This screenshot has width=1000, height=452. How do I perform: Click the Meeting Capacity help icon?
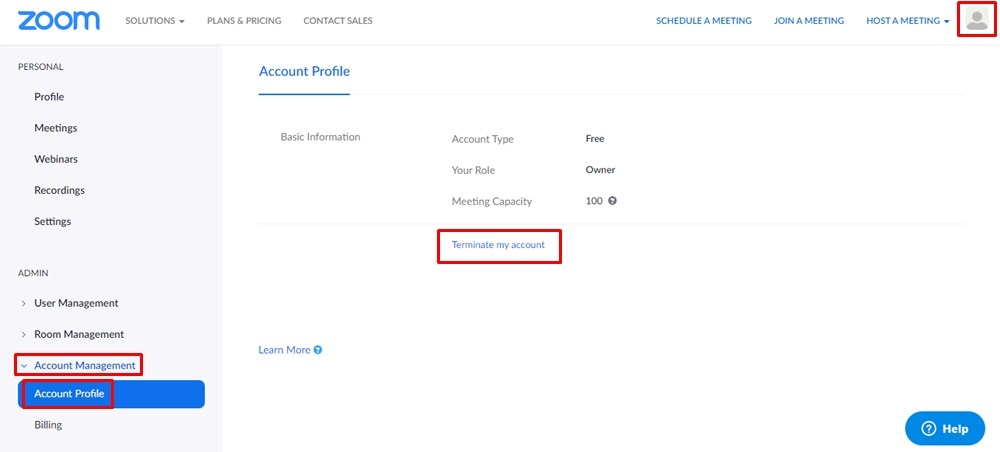pyautogui.click(x=612, y=201)
